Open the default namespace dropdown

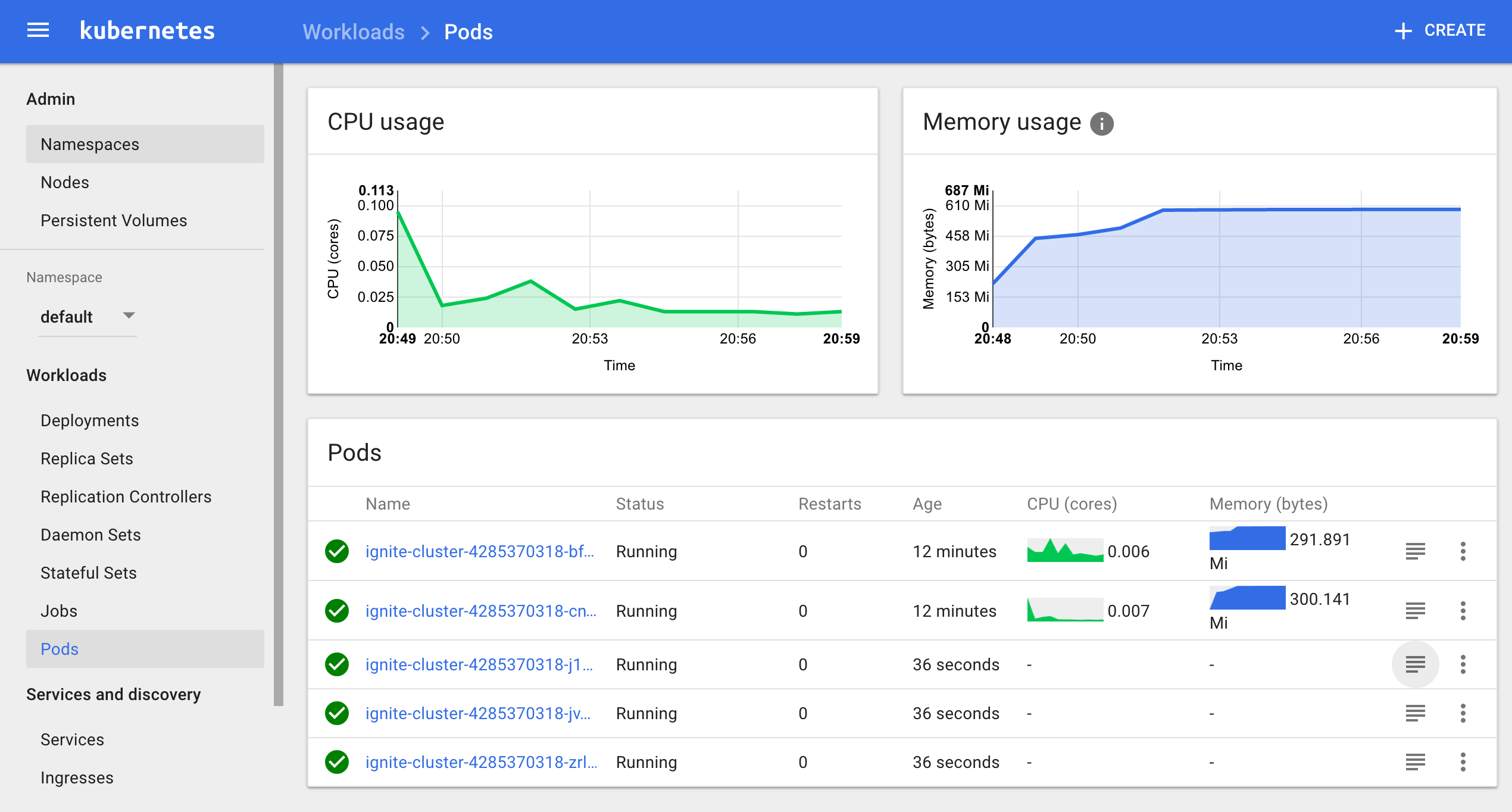coord(88,317)
